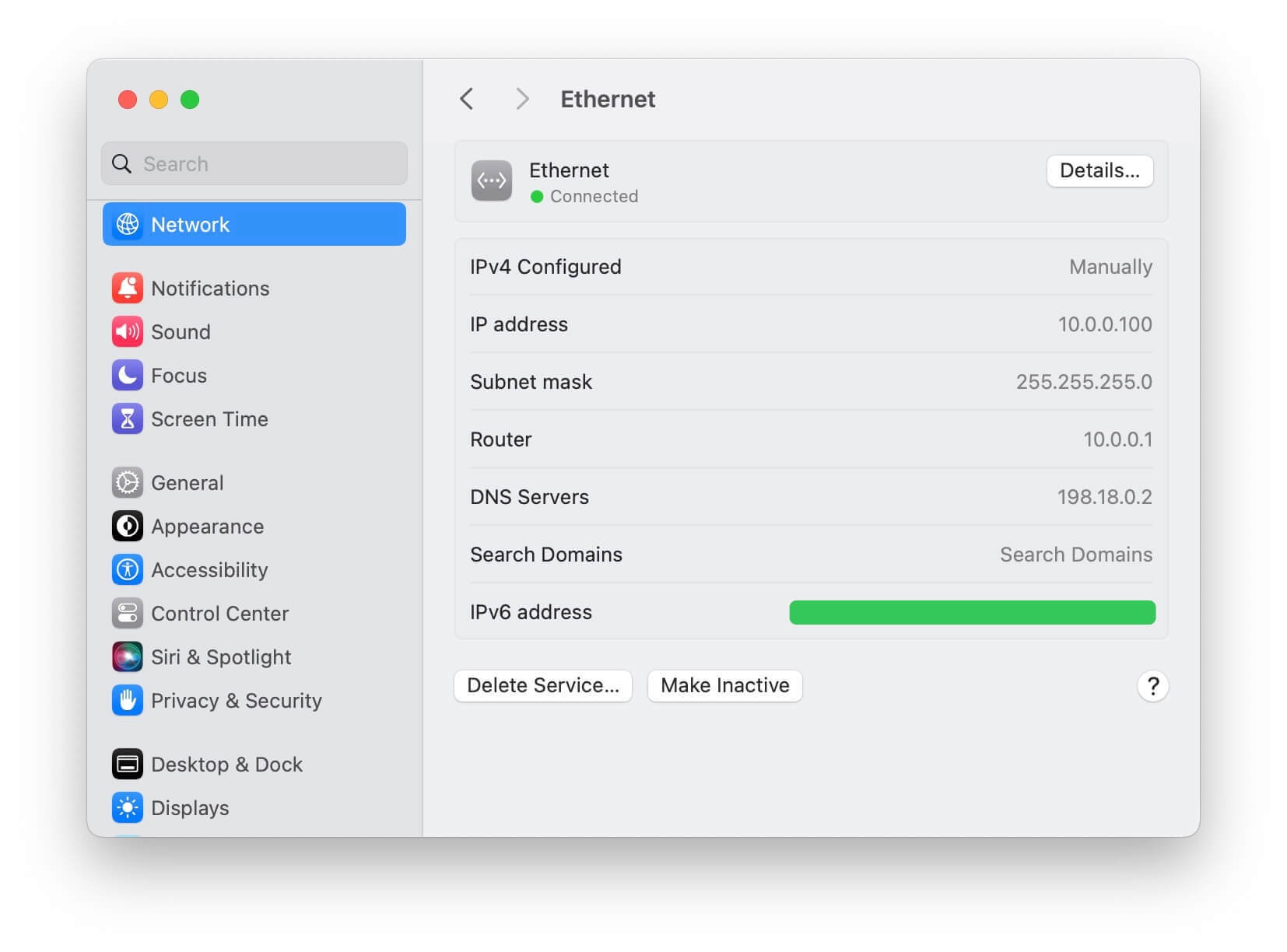The height and width of the screenshot is (952, 1287).
Task: Click the Router value 10.0.0.1
Action: tap(1117, 439)
